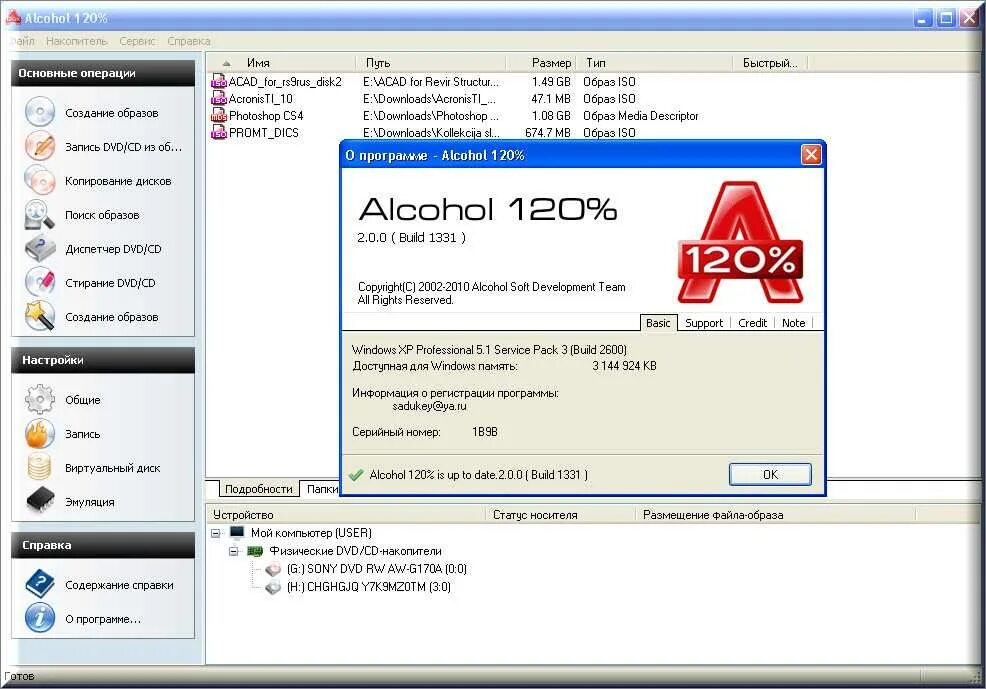Click the large Alcohol 120% logo
986x689 pixels.
coord(740,243)
